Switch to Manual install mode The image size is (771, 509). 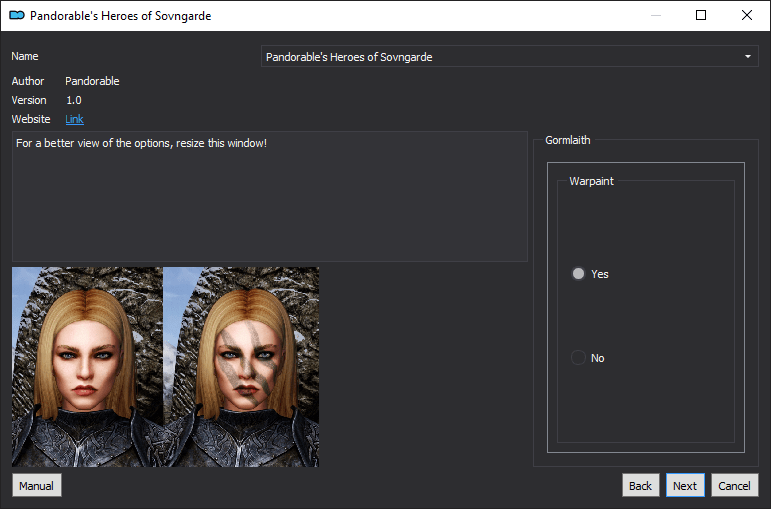(36, 485)
